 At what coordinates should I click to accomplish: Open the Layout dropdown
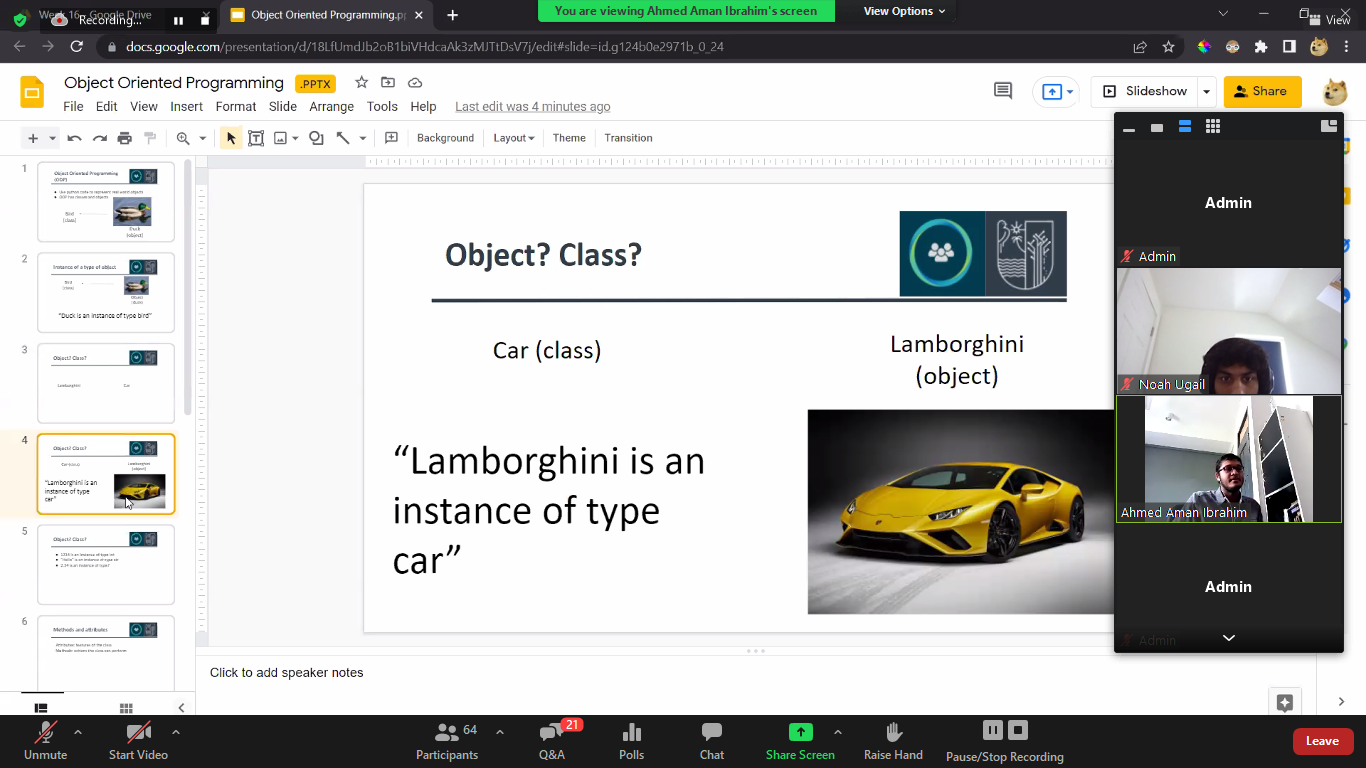tap(513, 138)
